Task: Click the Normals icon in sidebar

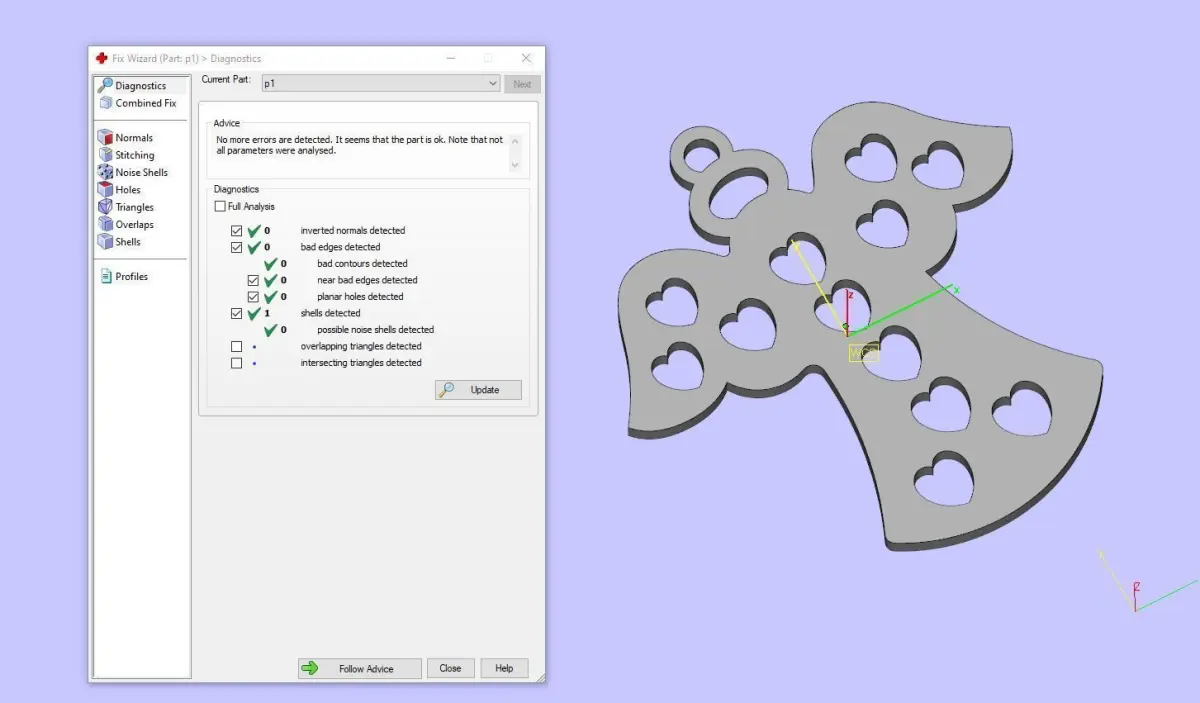Action: point(105,137)
